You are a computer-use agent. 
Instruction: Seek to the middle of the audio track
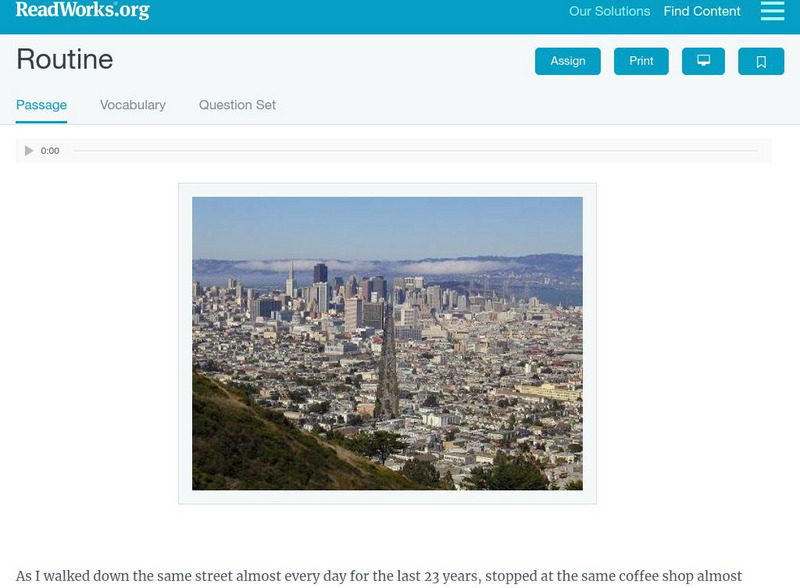click(415, 151)
